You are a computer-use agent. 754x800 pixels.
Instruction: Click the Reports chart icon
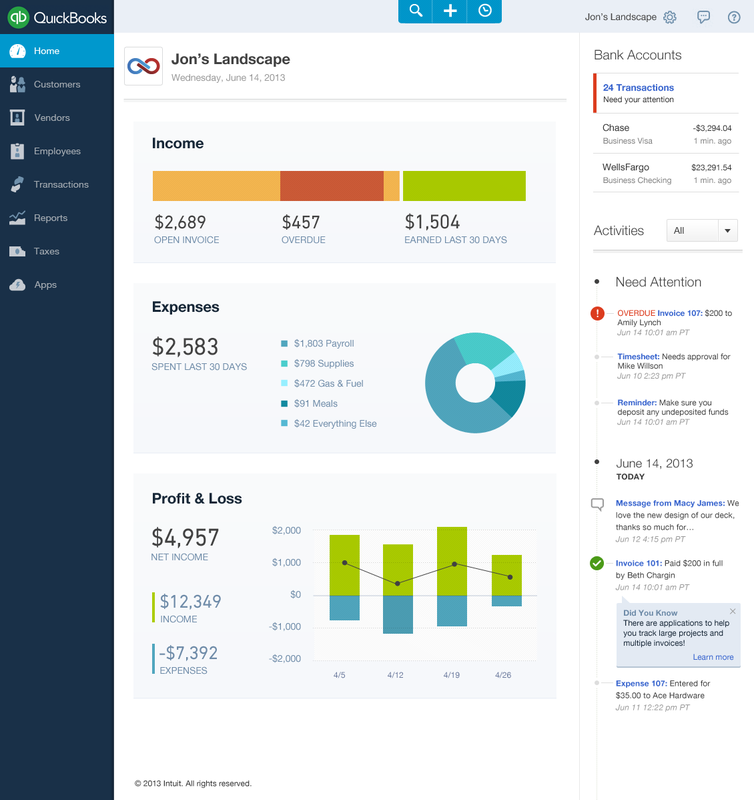tap(17, 218)
